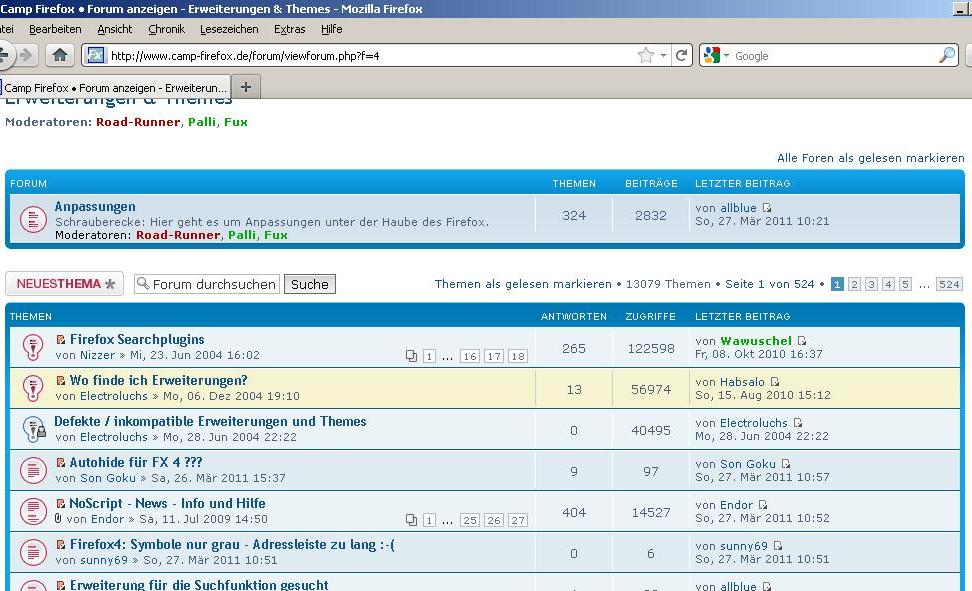Open the Chronik menu
Viewport: 972px width, 591px height.
[x=166, y=29]
